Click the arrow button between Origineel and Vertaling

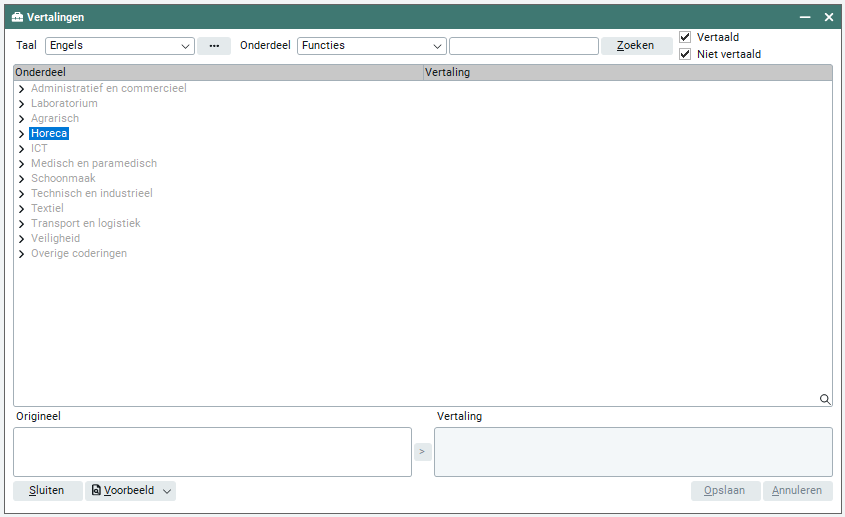pos(422,452)
